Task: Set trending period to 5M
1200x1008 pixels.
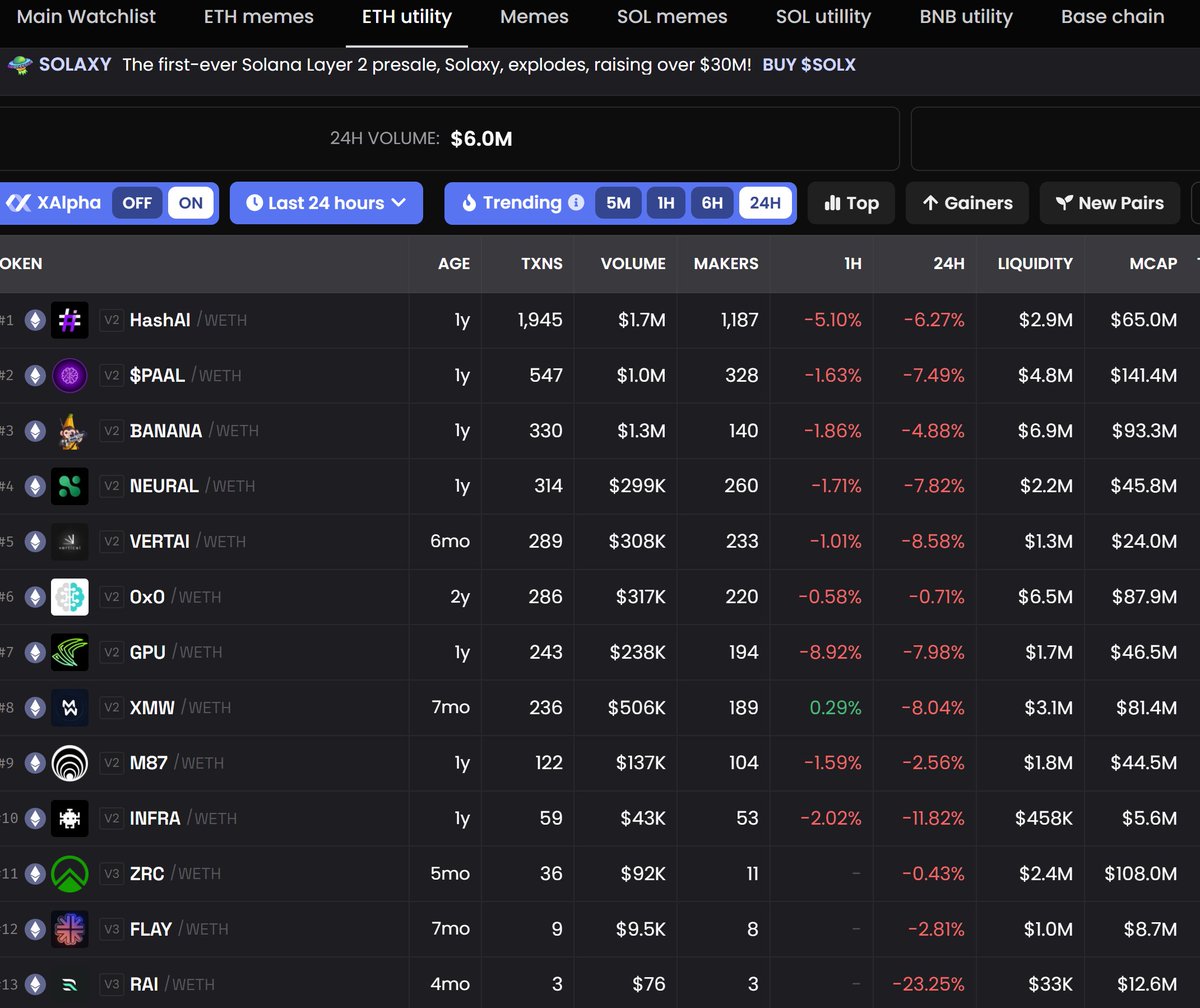Action: click(618, 203)
